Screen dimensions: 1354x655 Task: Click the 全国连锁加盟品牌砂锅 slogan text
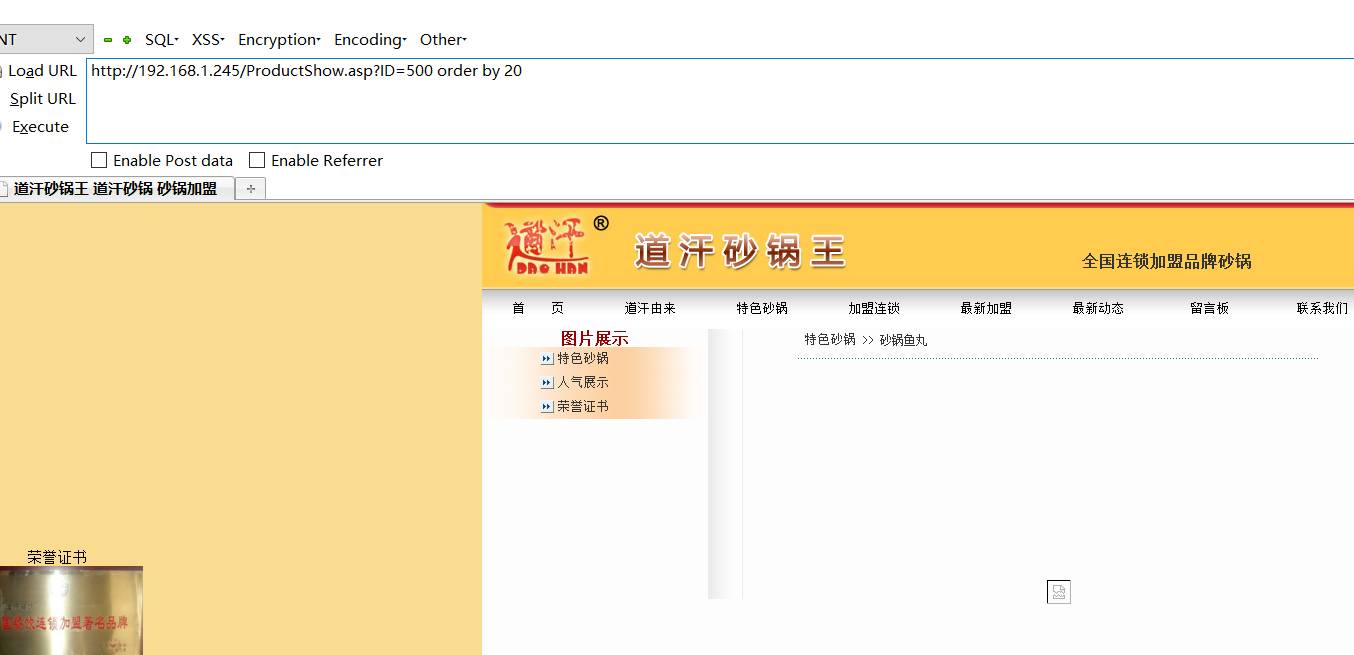(x=1166, y=261)
